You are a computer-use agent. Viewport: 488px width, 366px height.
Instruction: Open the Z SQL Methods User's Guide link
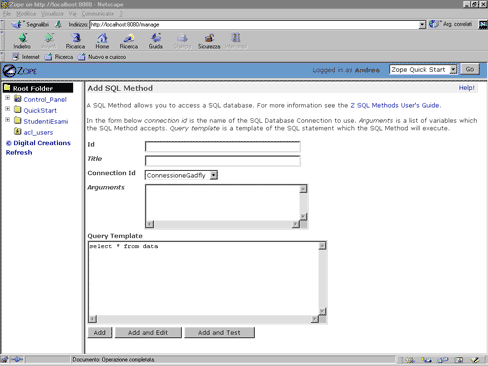click(395, 105)
